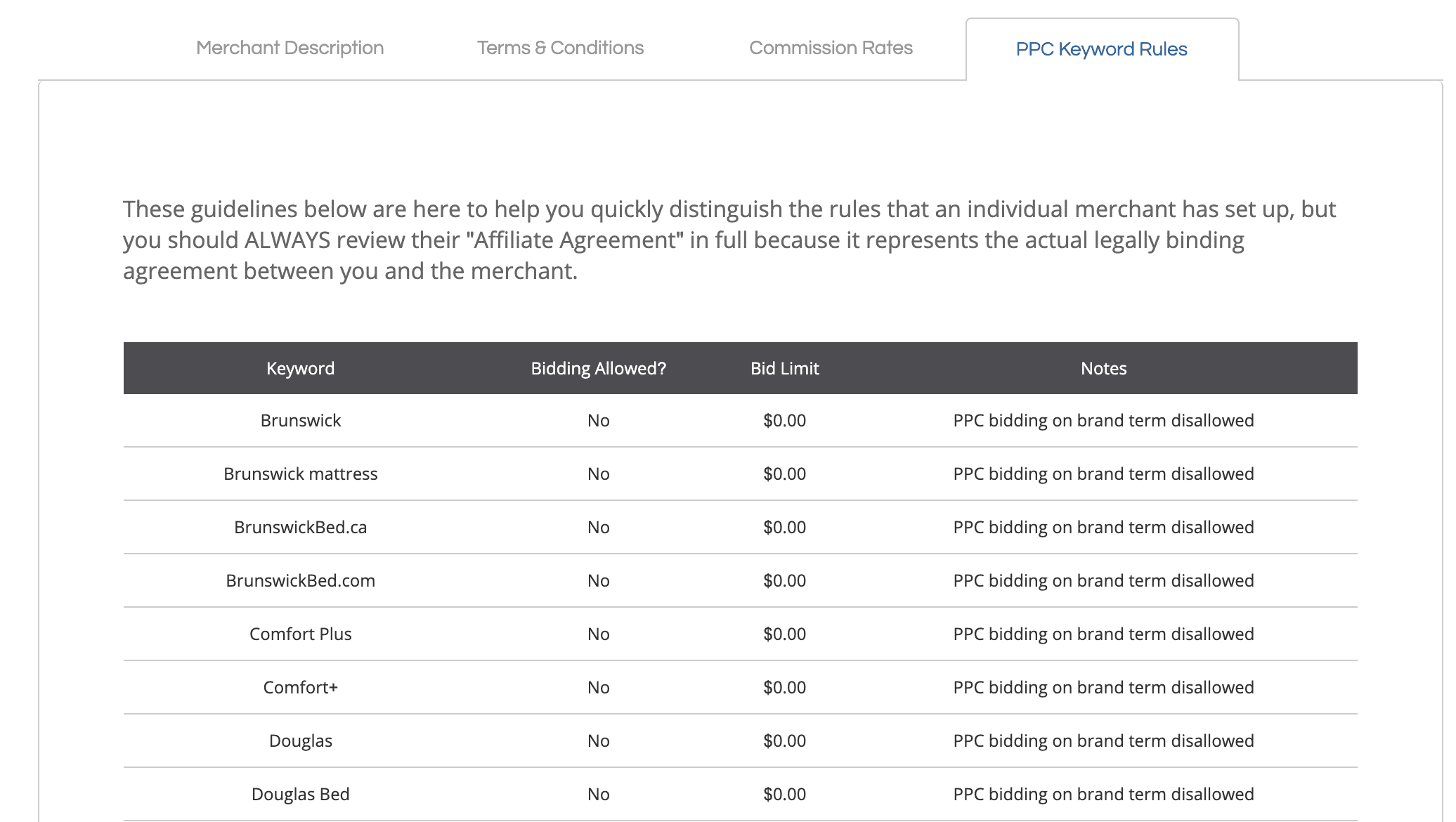This screenshot has width=1456, height=822.
Task: Click the $0.00 bid limit for Brunswick
Action: click(x=784, y=420)
